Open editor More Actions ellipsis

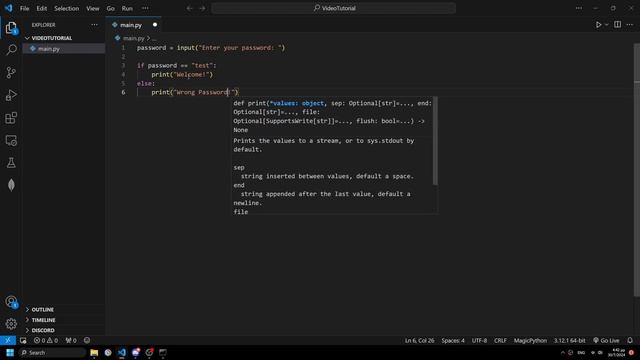pyautogui.click(x=630, y=25)
